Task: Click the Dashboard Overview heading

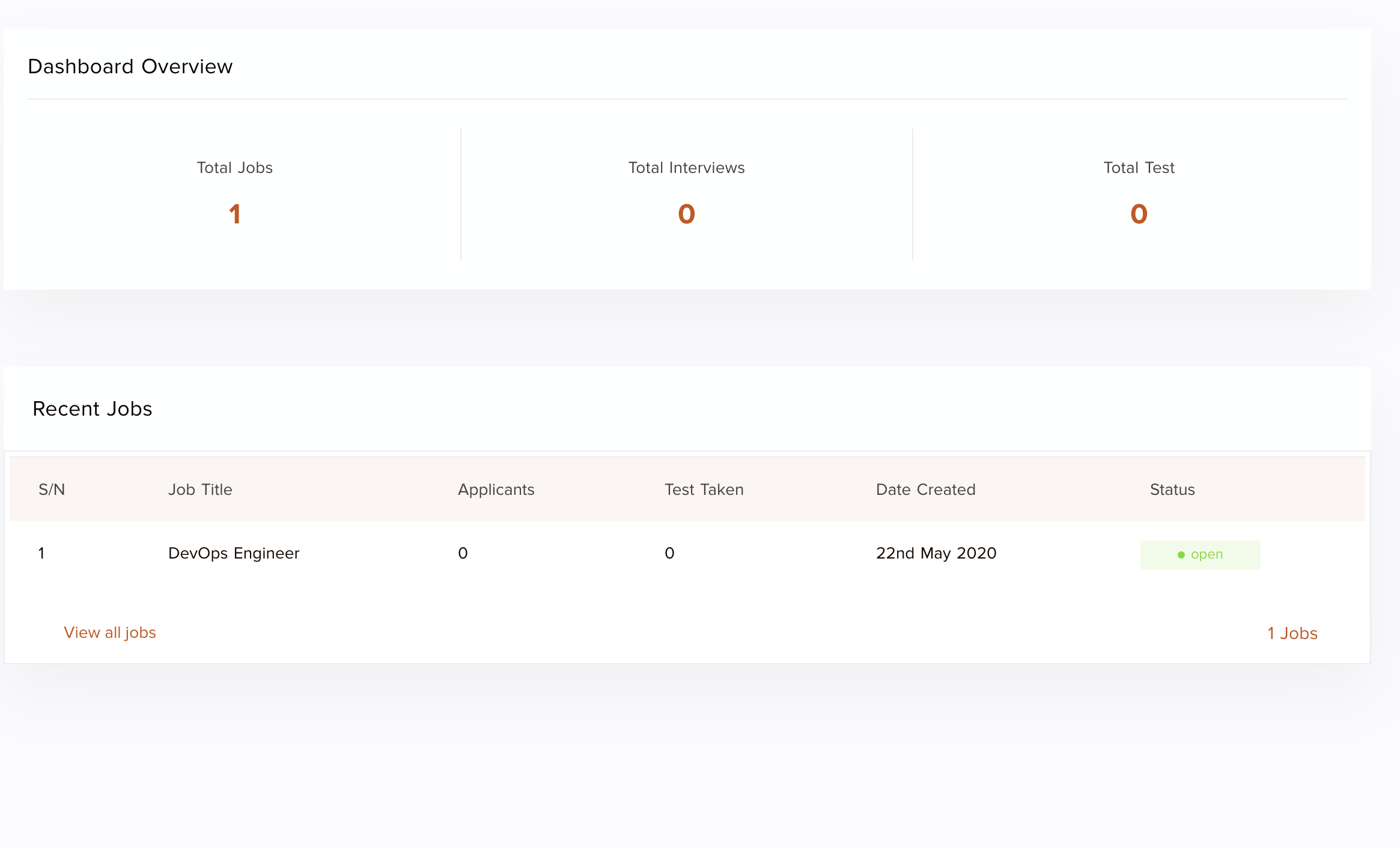Action: (x=130, y=66)
